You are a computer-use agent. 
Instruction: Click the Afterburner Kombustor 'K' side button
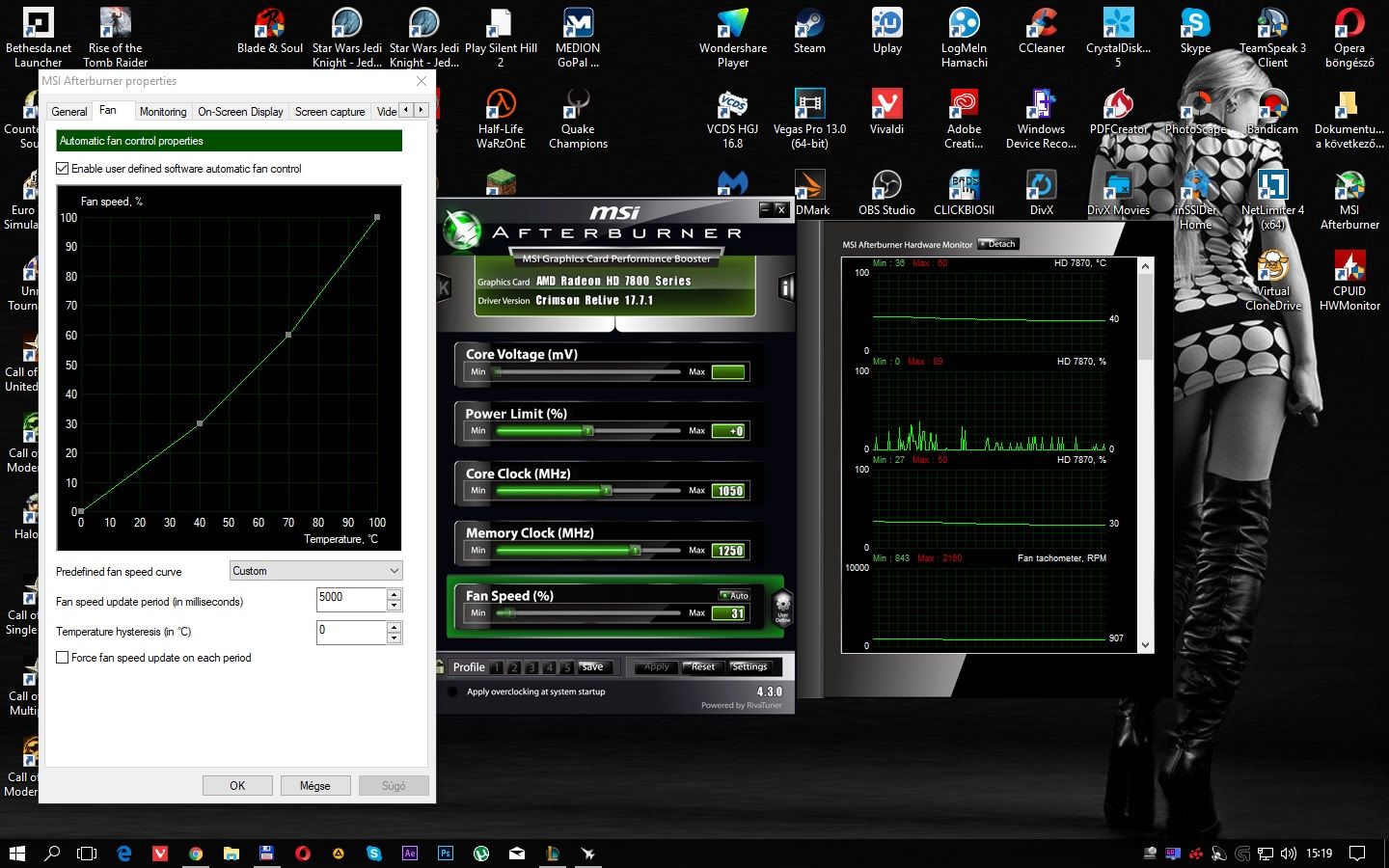click(x=445, y=286)
